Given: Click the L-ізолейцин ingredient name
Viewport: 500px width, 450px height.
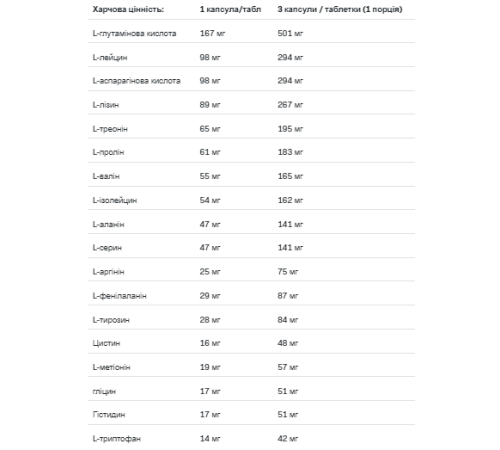Looking at the screenshot, I should 115,200.
